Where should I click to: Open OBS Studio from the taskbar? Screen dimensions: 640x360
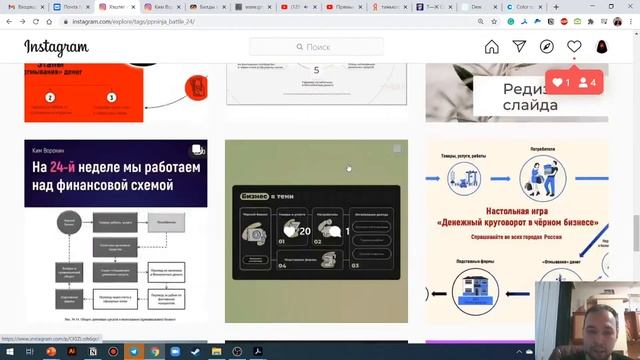pyautogui.click(x=237, y=351)
